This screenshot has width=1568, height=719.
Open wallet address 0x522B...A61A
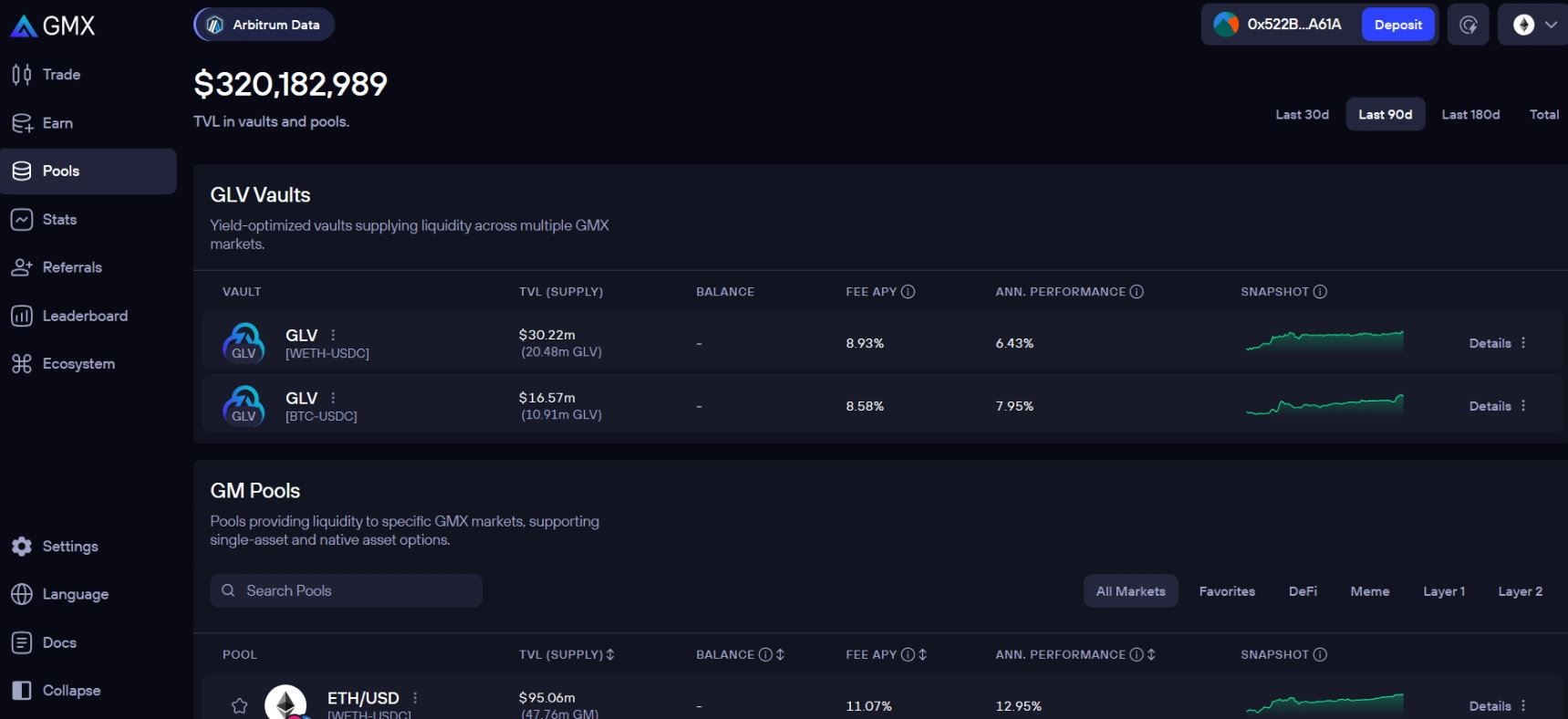(1294, 25)
